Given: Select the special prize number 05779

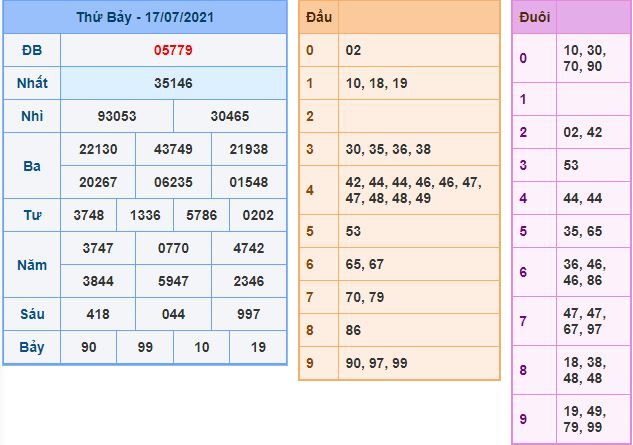Looking at the screenshot, I should (x=173, y=50).
